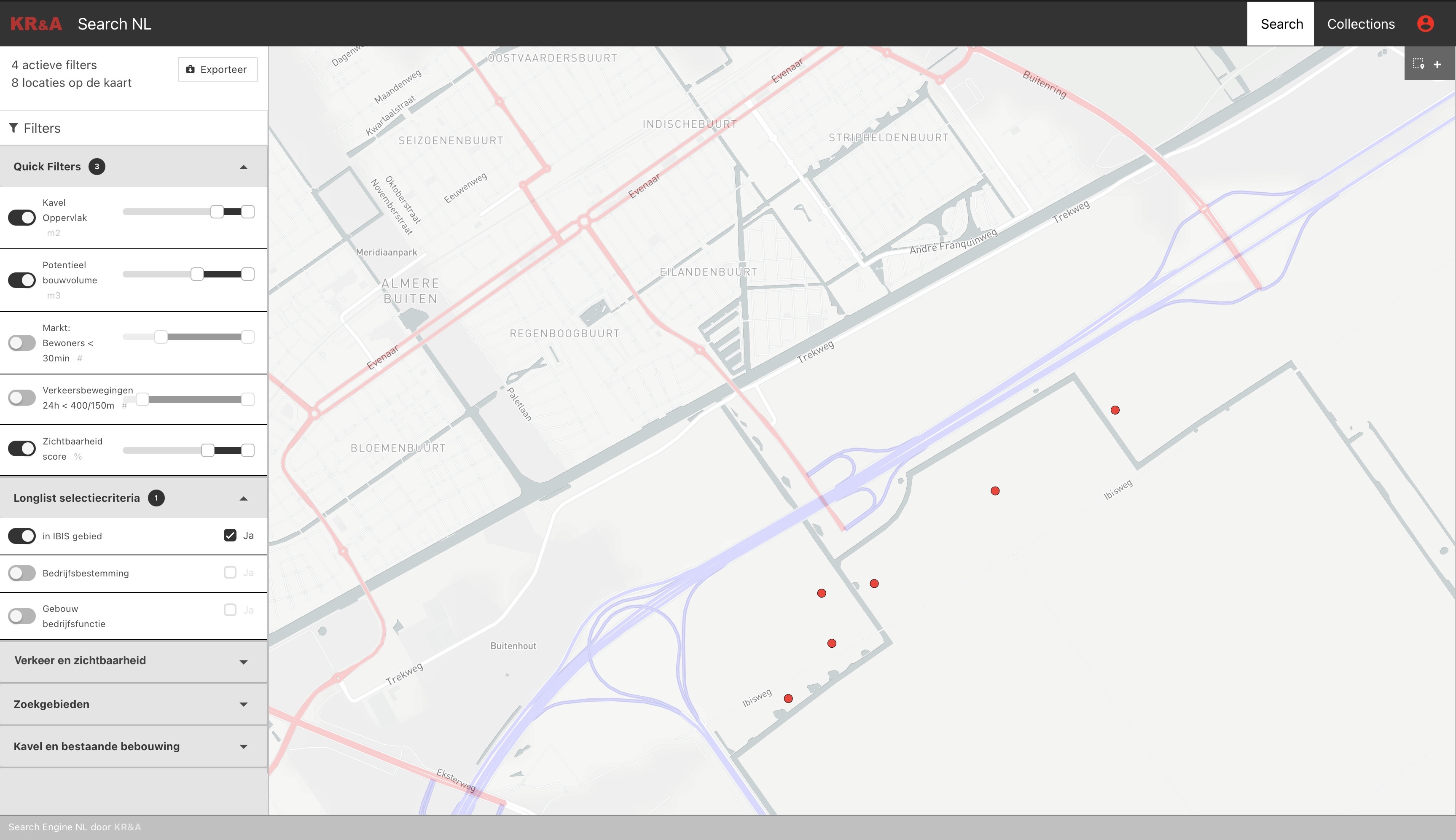Collapse the Quick Filters section
1456x840 pixels.
(x=134, y=167)
